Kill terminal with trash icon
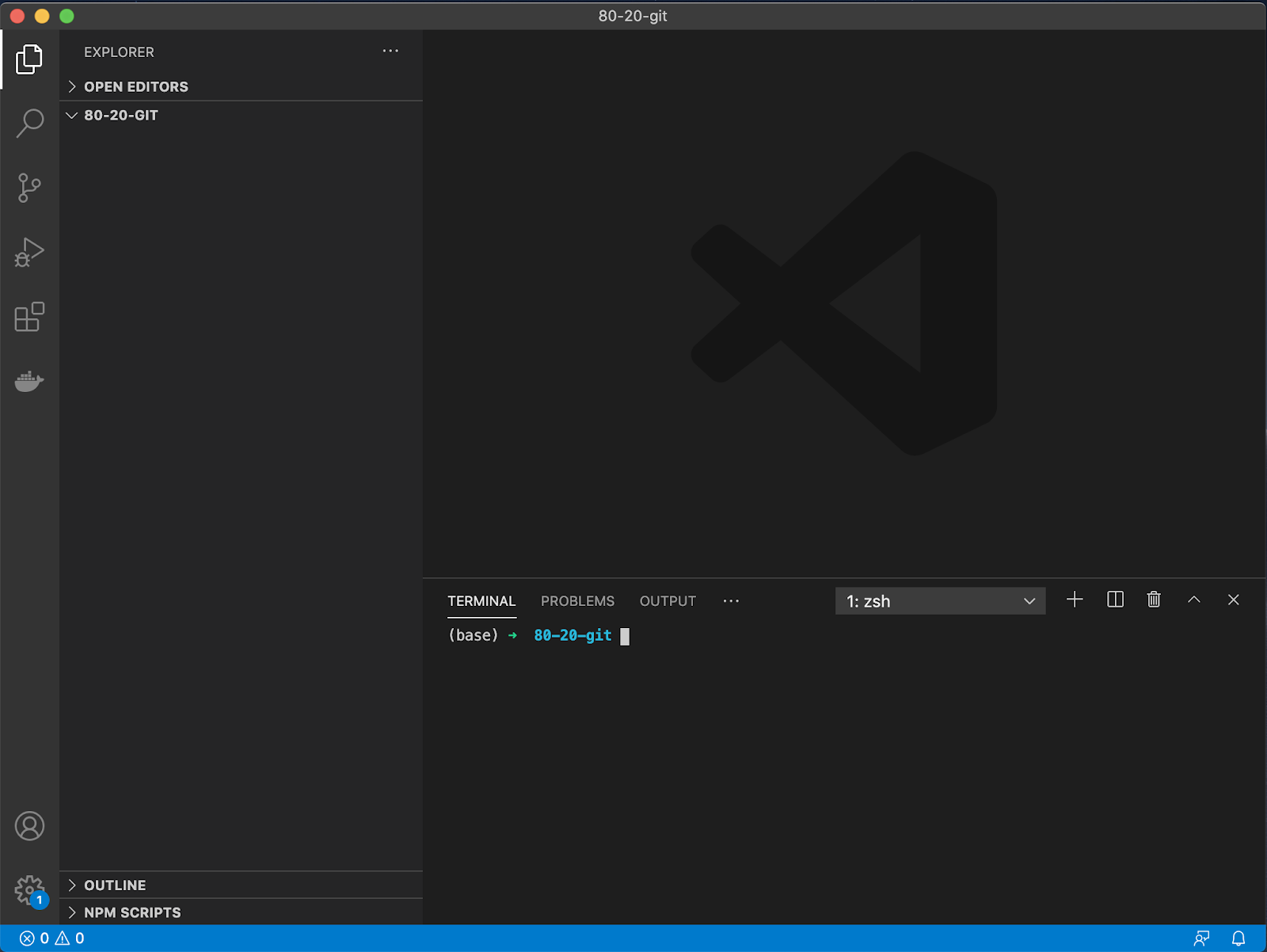This screenshot has height=952, width=1267. 1154,600
